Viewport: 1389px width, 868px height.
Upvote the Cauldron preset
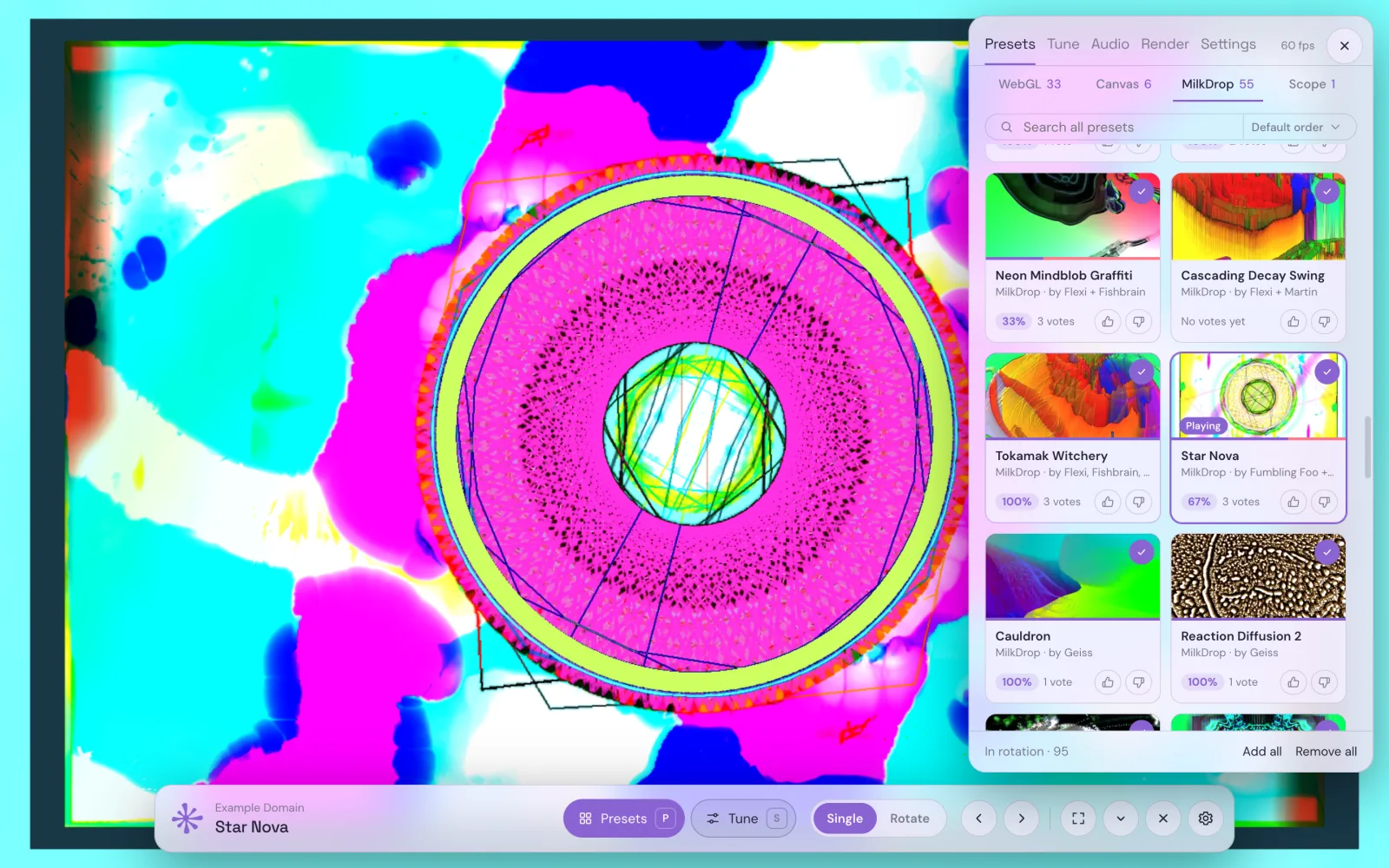(x=1108, y=682)
